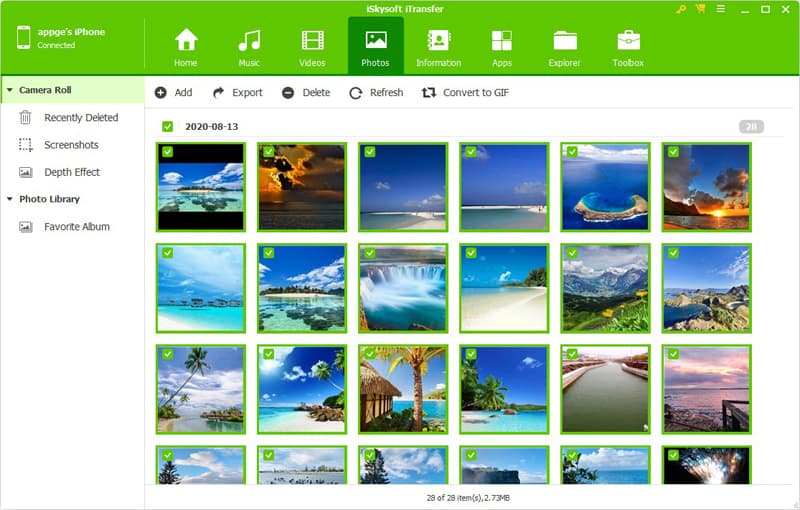Click the 28 item count badge
Screen dimensions: 800x510
751,126
